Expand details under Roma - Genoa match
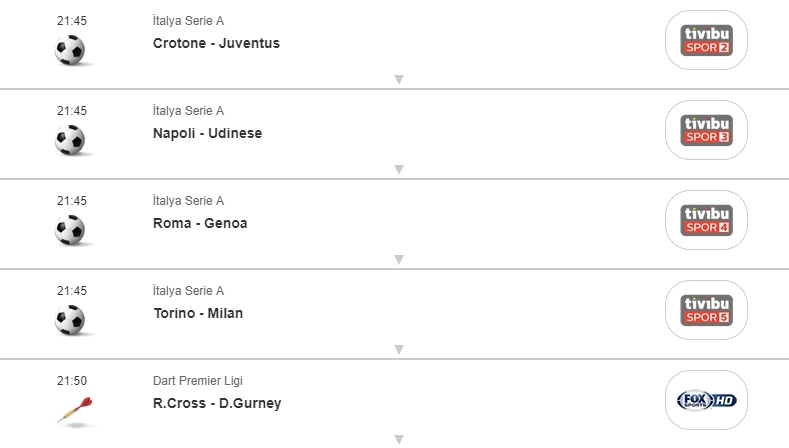Image resolution: width=789 pixels, height=448 pixels. [x=398, y=260]
